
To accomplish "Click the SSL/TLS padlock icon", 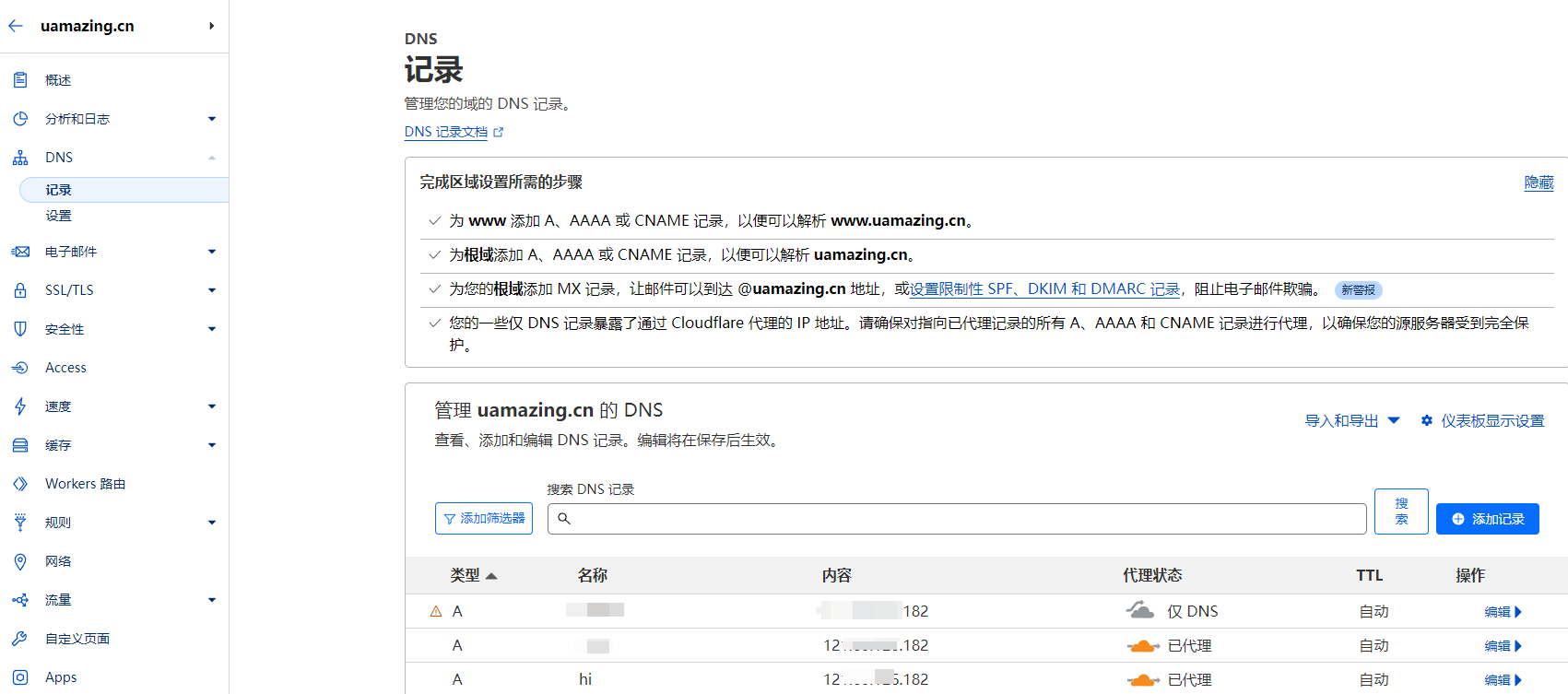I will click(x=20, y=290).
